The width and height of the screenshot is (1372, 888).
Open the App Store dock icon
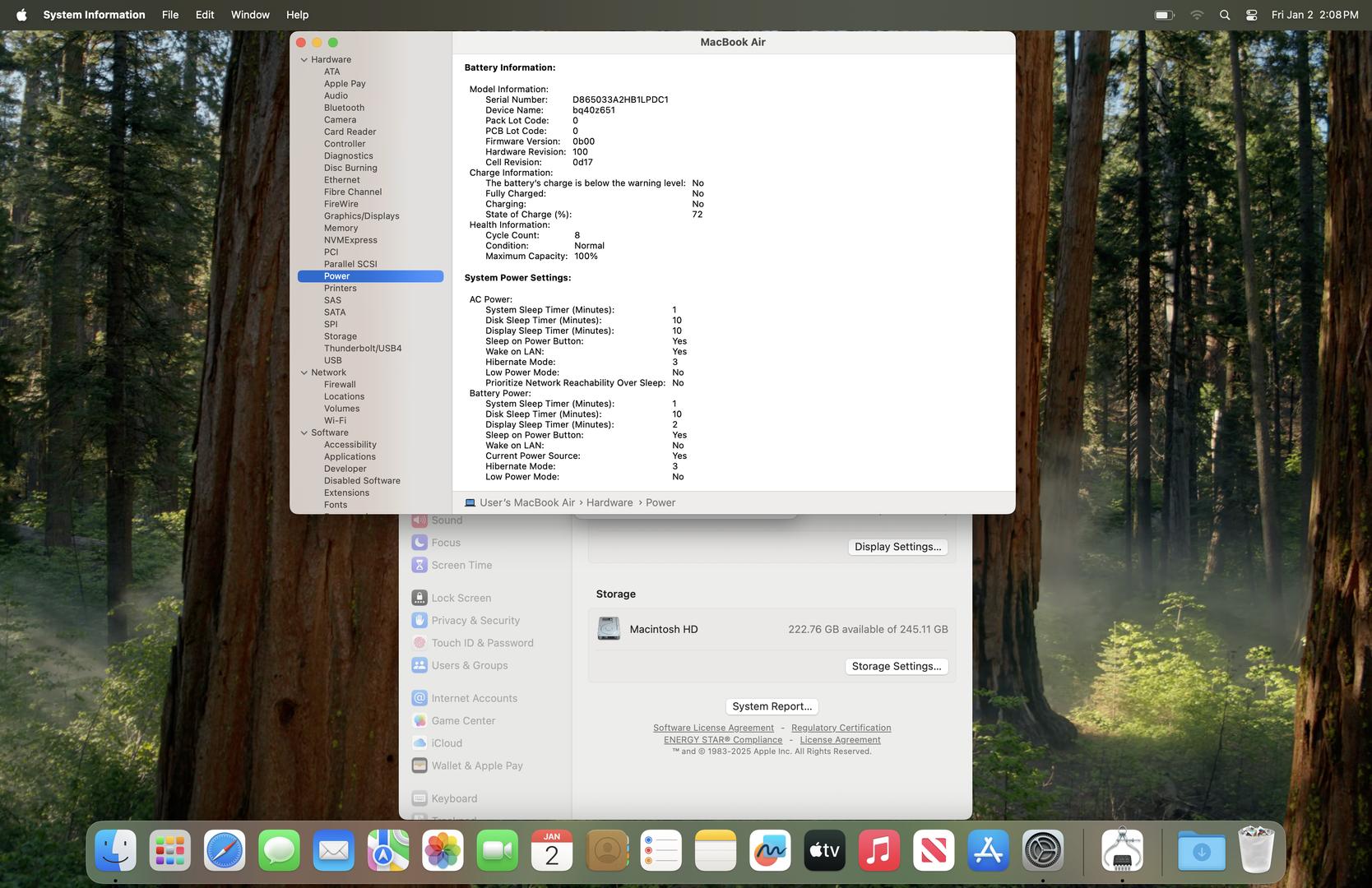click(988, 850)
